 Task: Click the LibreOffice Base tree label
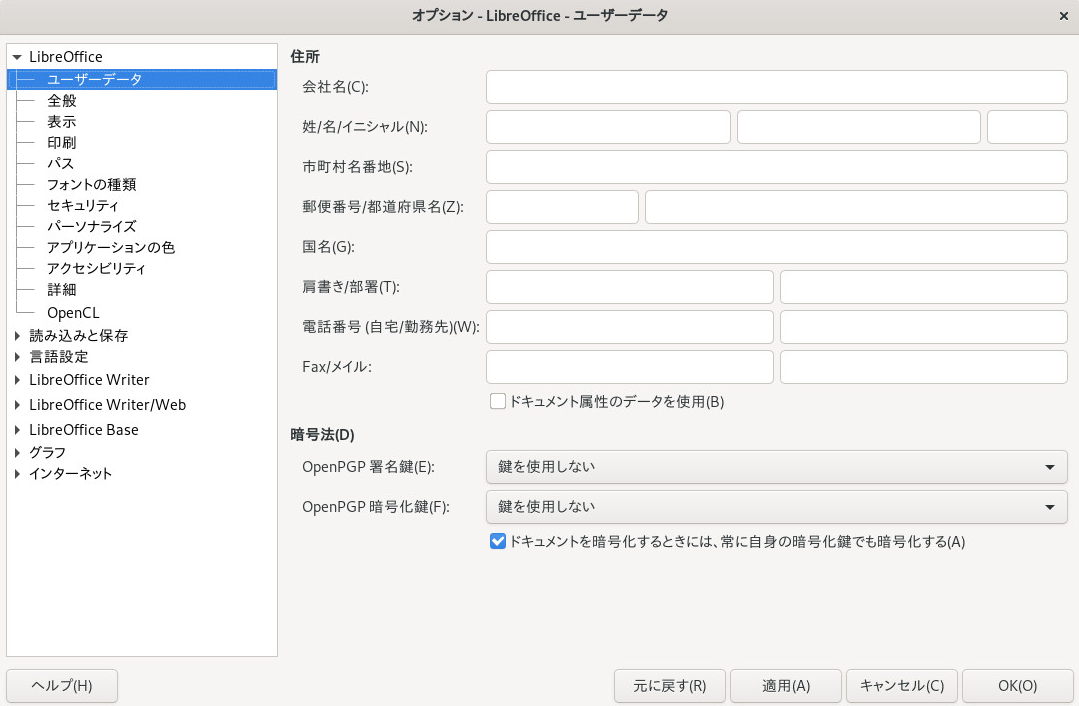[83, 430]
